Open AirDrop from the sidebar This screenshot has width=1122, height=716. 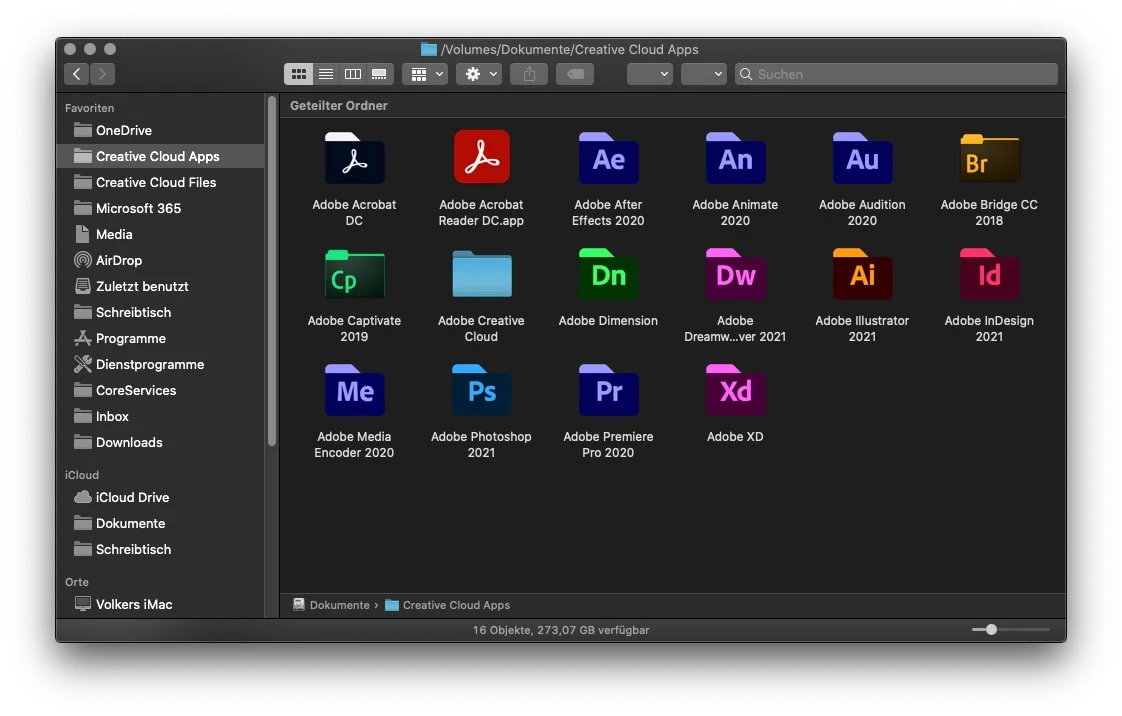pos(160,260)
